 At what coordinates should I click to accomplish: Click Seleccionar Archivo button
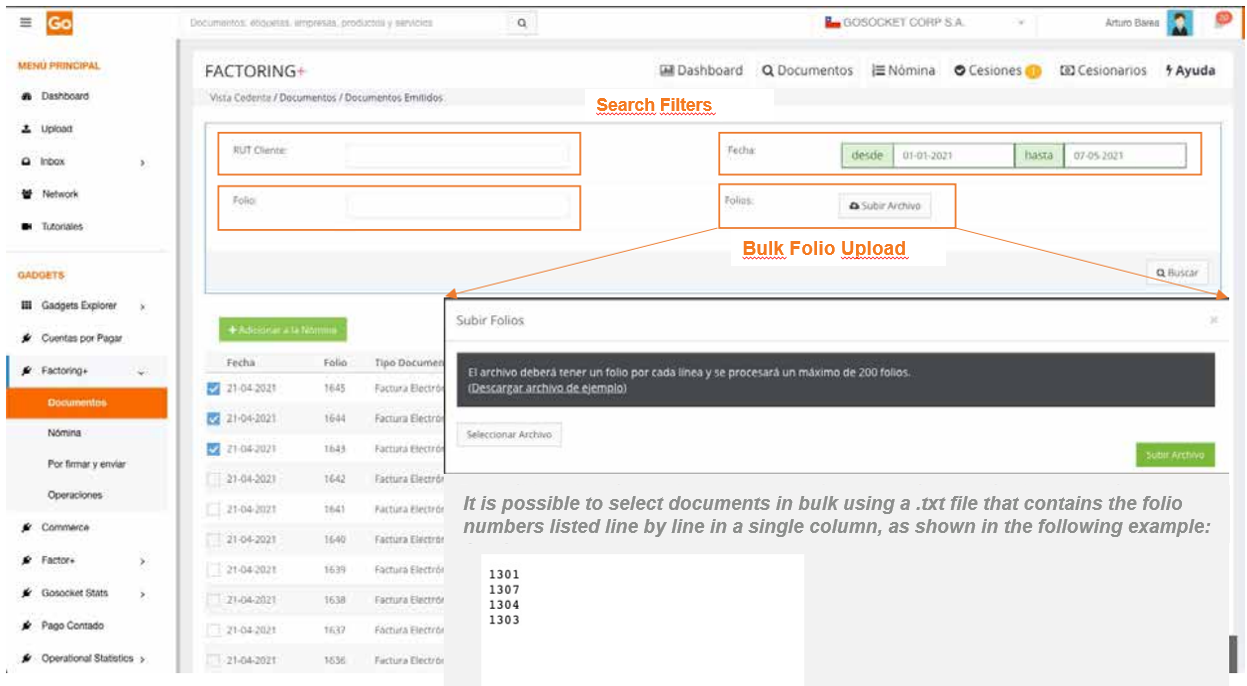coord(509,435)
